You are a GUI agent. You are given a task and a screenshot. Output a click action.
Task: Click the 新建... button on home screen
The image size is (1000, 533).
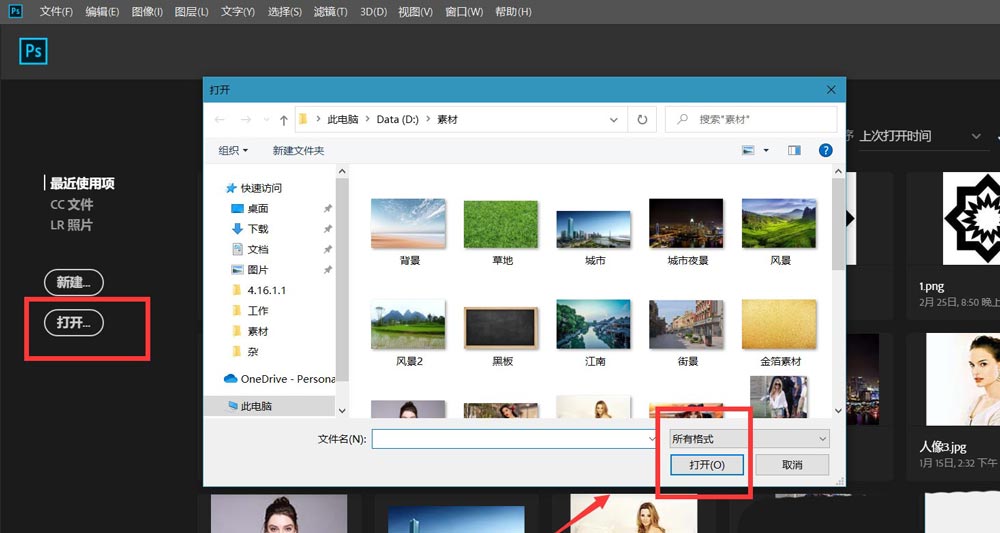tap(74, 282)
